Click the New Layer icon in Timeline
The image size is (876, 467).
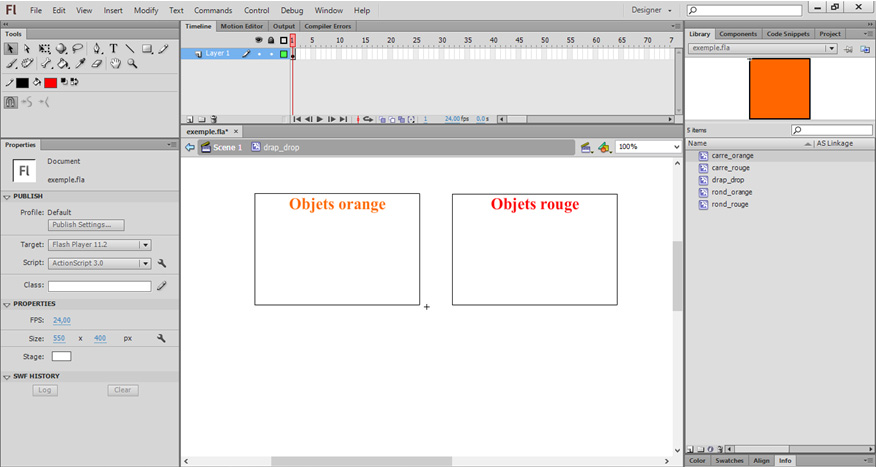coord(189,119)
